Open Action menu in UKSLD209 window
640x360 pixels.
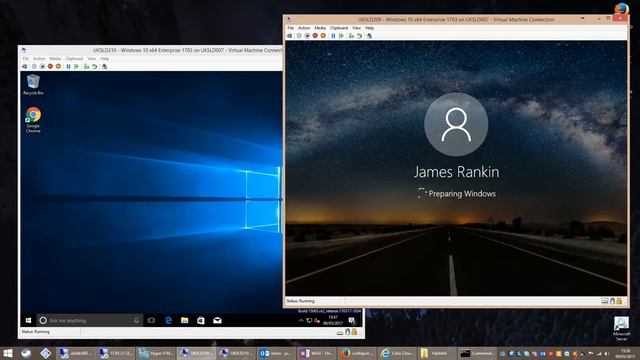304,28
